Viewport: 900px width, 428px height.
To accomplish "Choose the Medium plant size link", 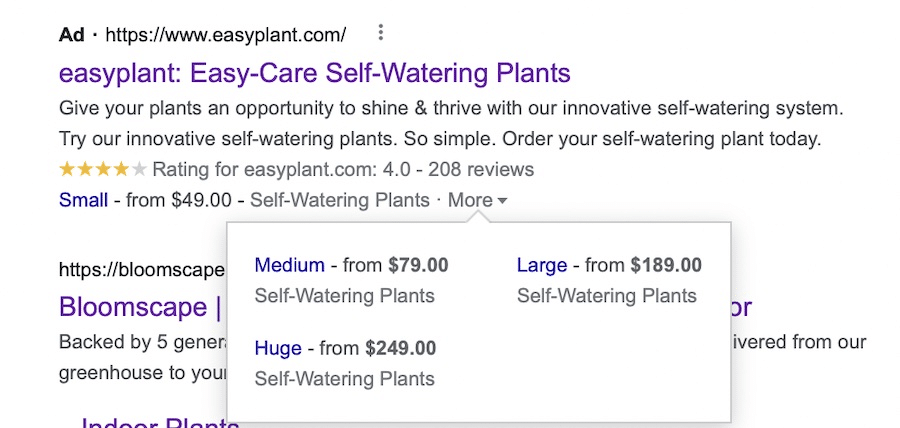I will pyautogui.click(x=290, y=265).
